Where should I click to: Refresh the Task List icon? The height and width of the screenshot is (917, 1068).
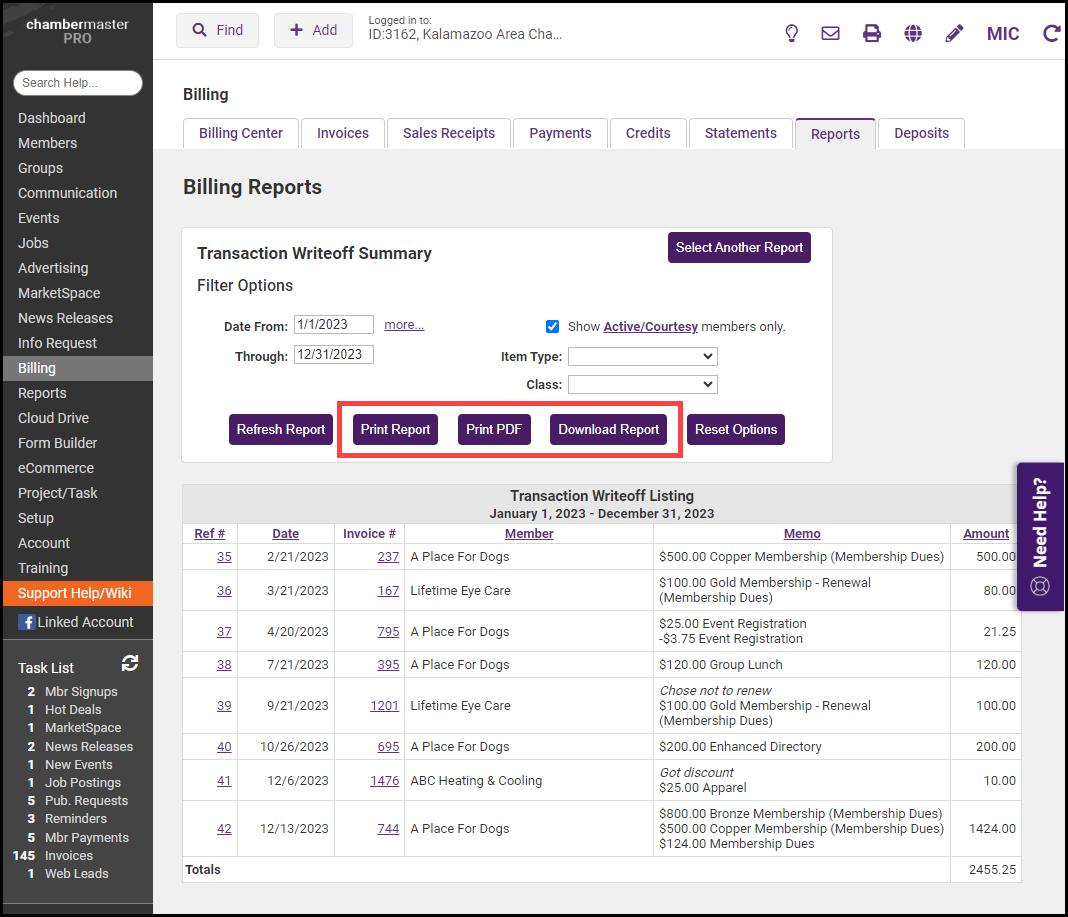click(x=130, y=663)
